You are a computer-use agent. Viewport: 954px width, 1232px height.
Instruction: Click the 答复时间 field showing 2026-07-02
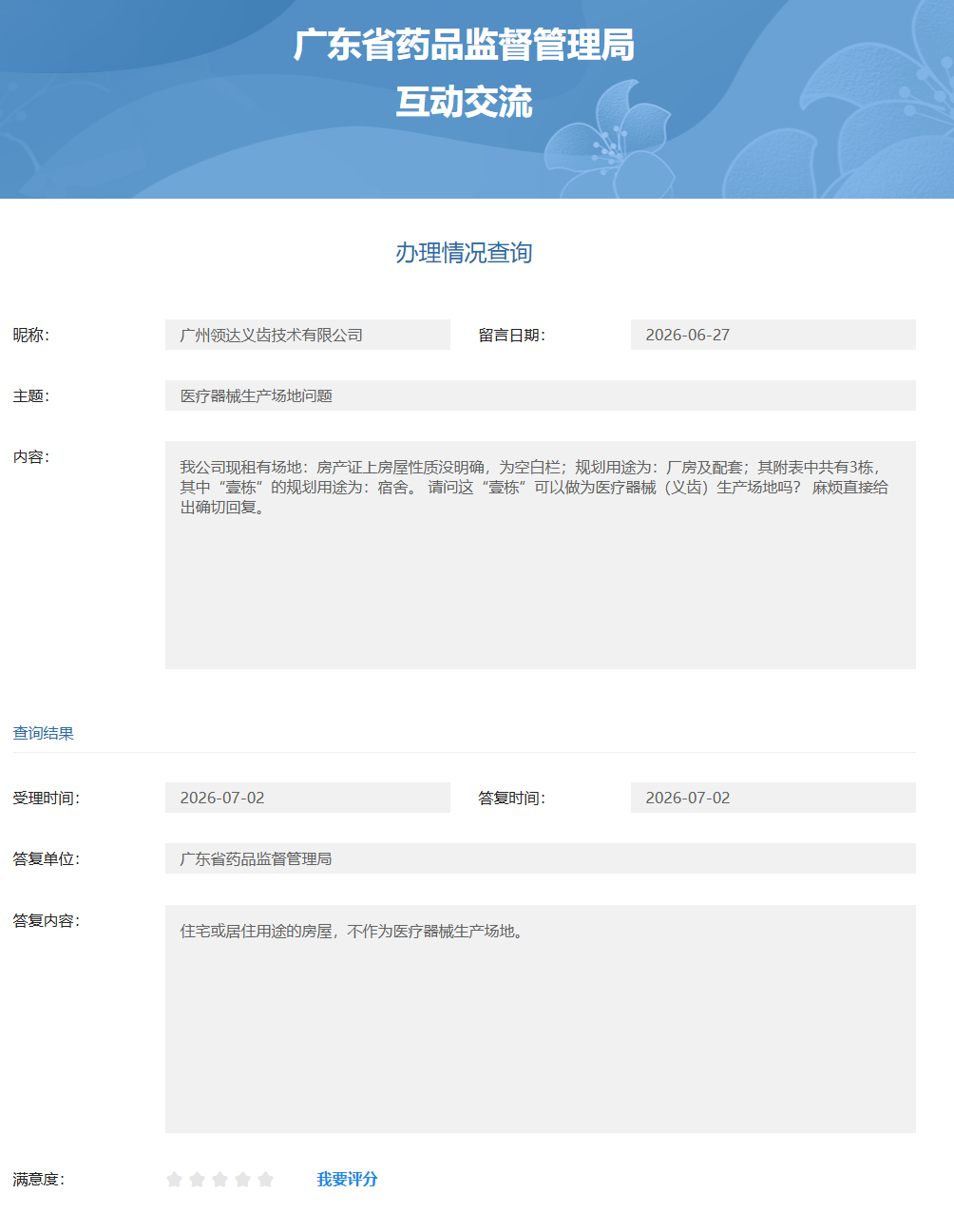click(x=773, y=798)
